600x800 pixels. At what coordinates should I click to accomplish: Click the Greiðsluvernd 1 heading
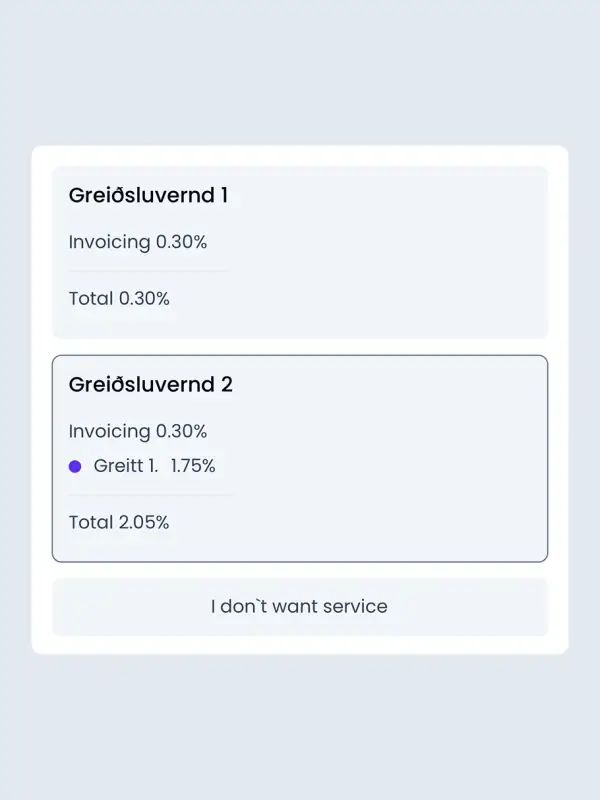(148, 195)
